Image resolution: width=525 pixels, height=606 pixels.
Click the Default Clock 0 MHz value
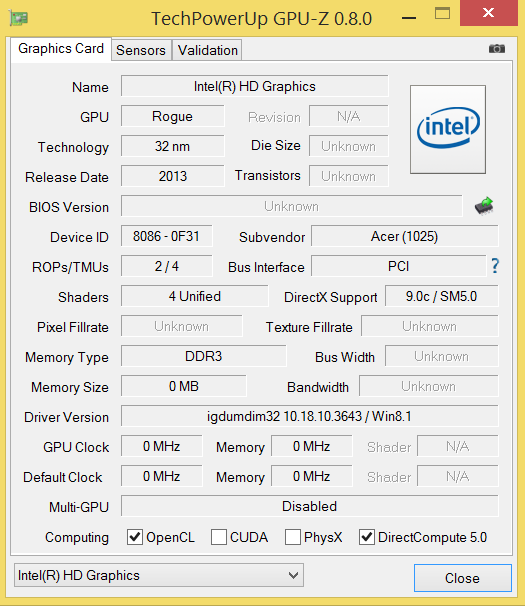(162, 476)
